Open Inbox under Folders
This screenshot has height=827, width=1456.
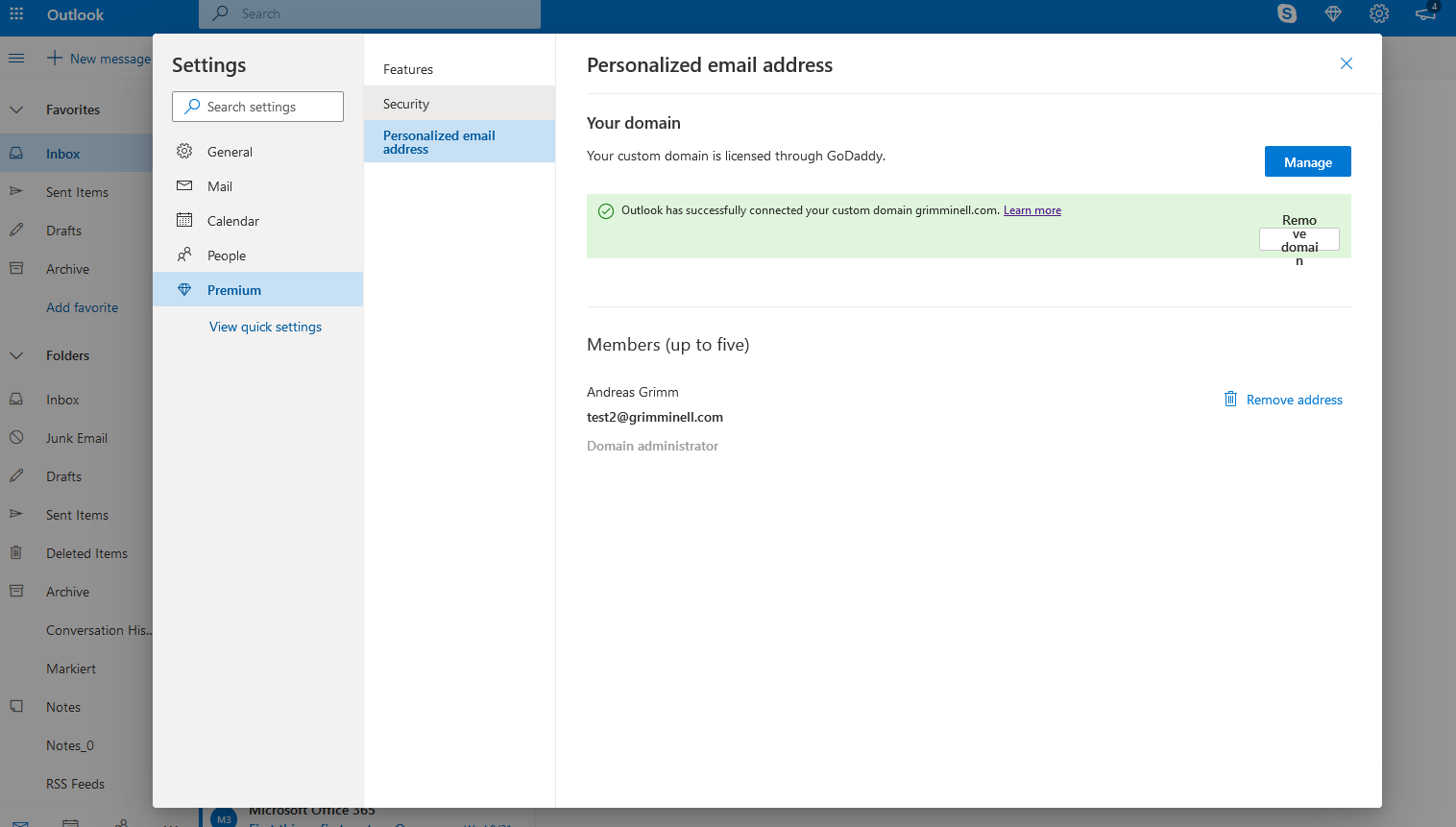pyautogui.click(x=77, y=400)
